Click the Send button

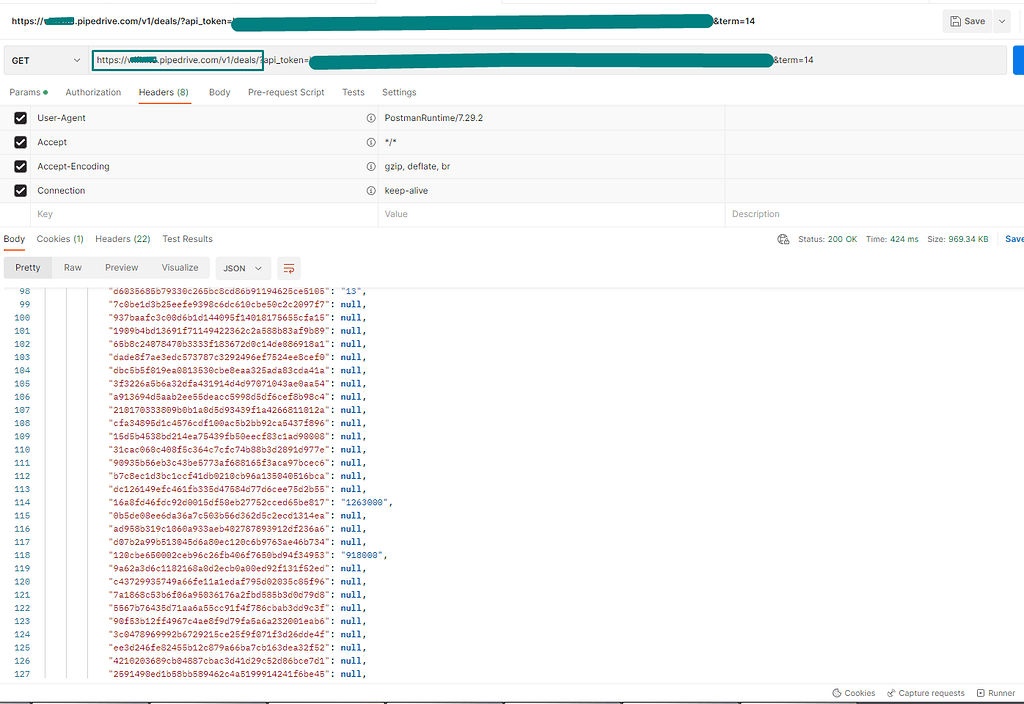pos(1018,60)
